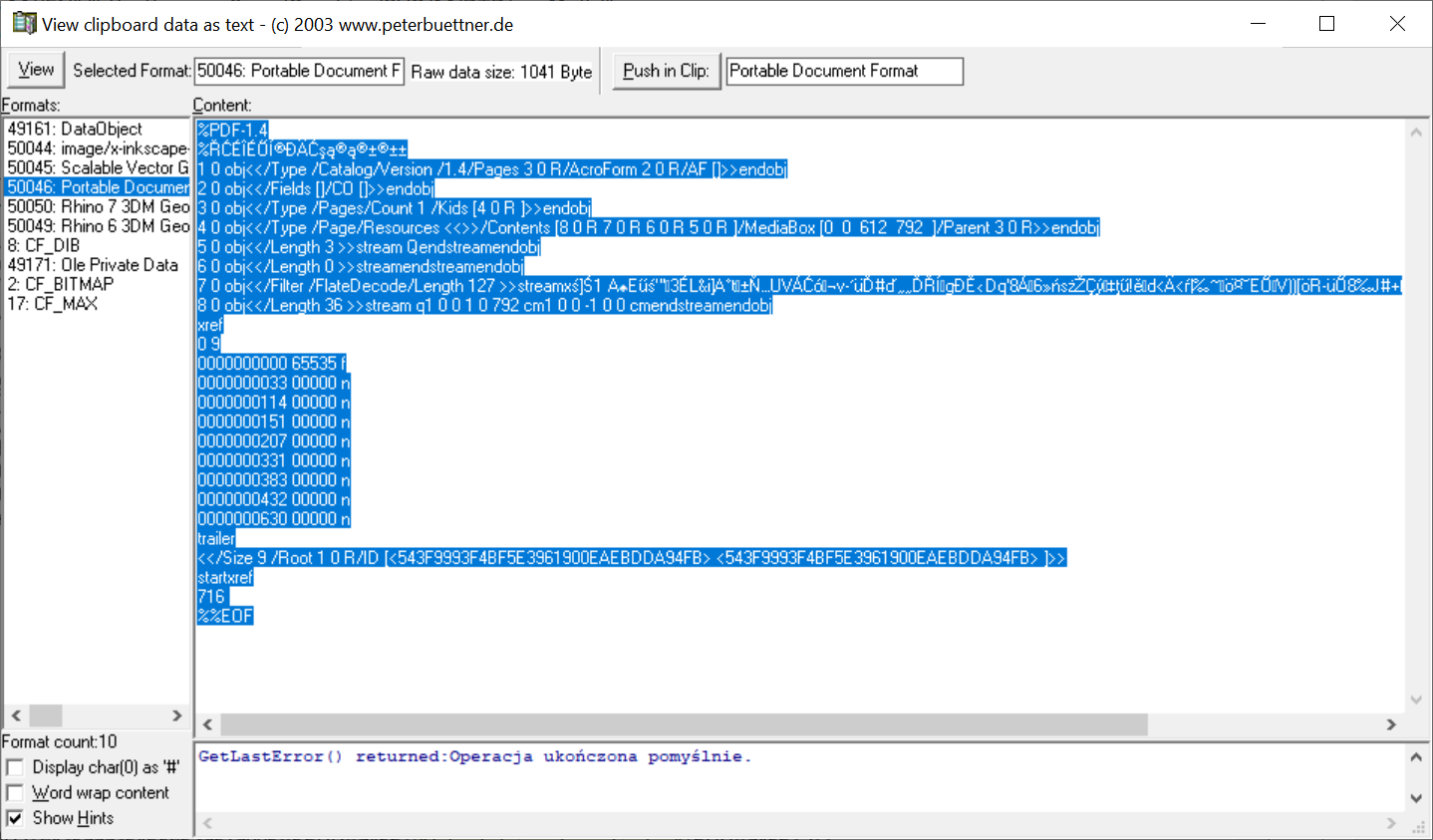Click the left arrow of the Formats scrollbar
This screenshot has width=1433, height=840.
coord(15,715)
